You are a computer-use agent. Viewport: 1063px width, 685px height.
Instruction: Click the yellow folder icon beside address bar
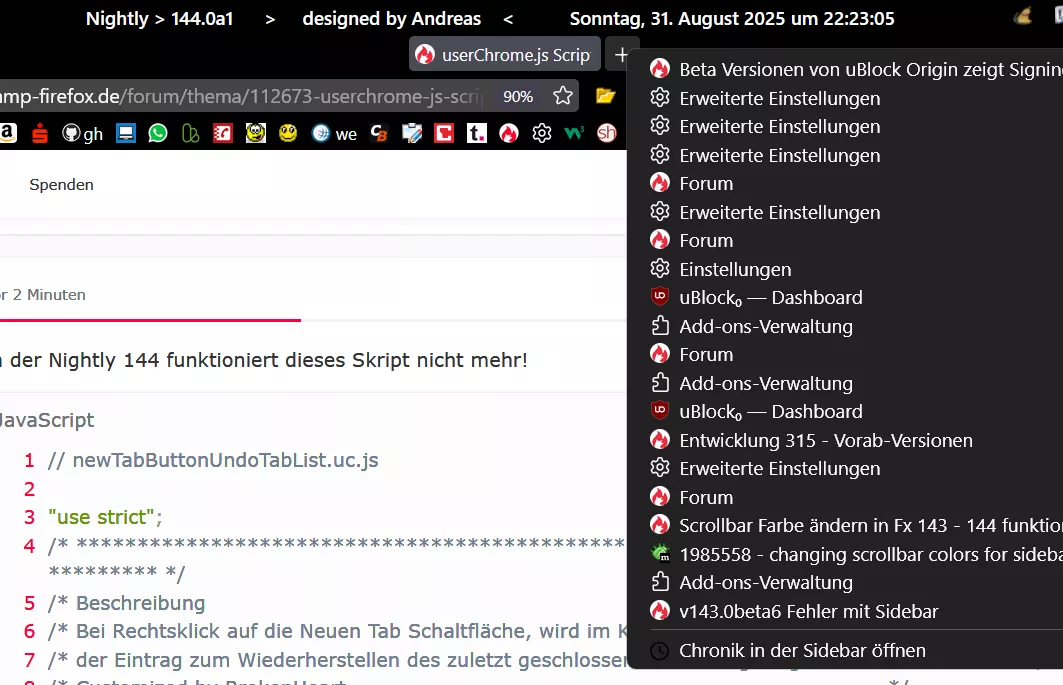pyautogui.click(x=605, y=96)
